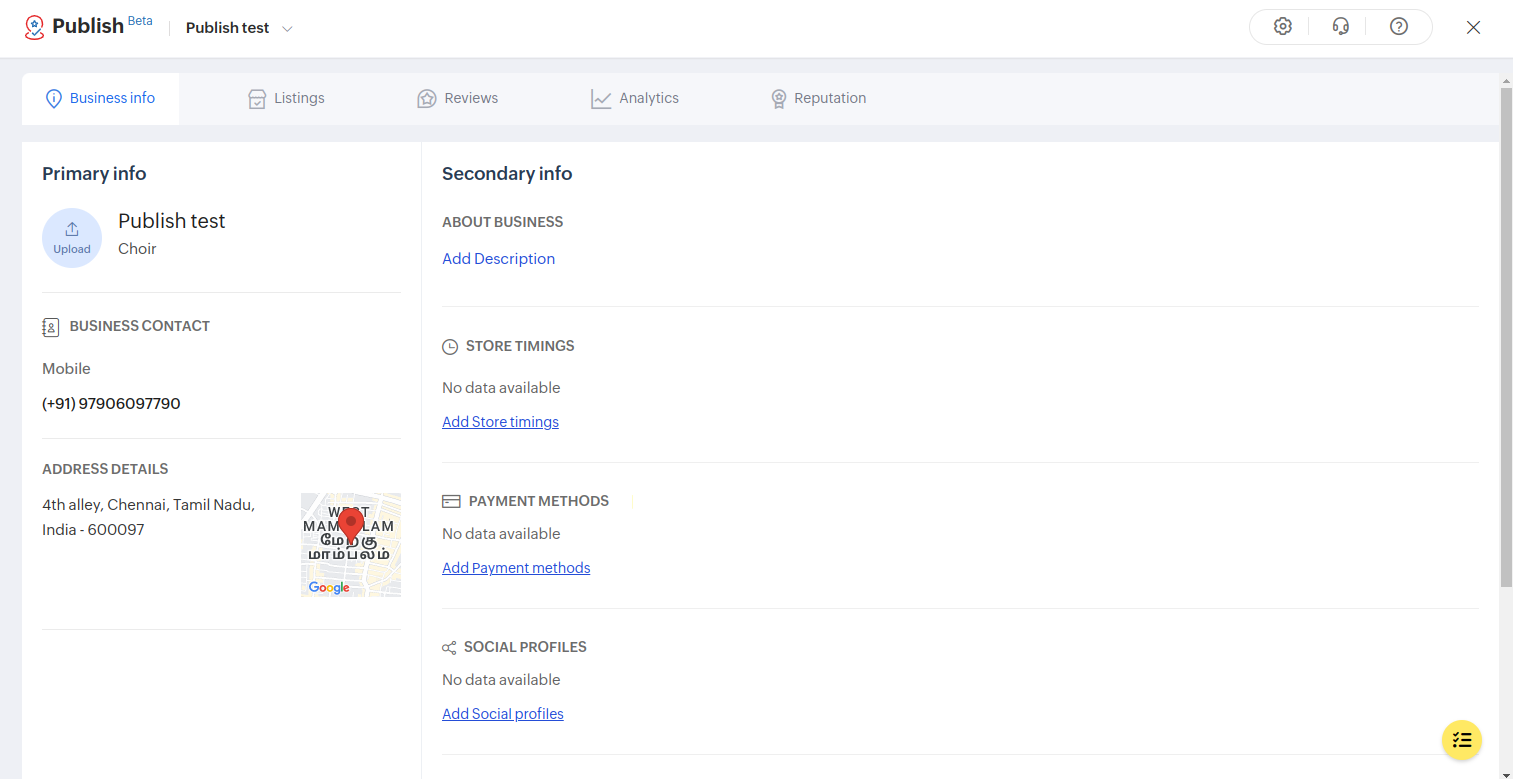Screen dimensions: 1513x779
Task: Click the payment methods card icon
Action: (x=451, y=501)
